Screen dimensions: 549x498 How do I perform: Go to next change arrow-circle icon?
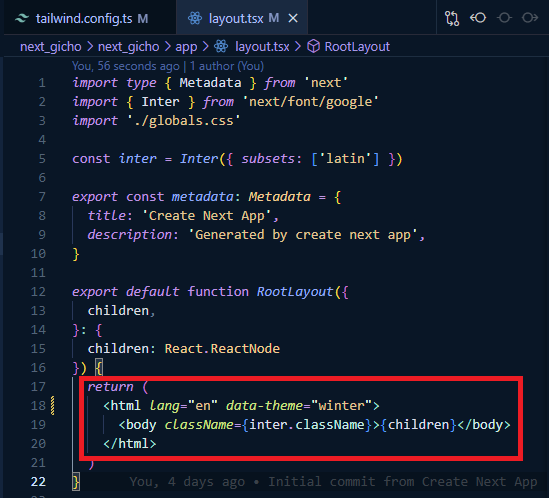click(x=530, y=18)
